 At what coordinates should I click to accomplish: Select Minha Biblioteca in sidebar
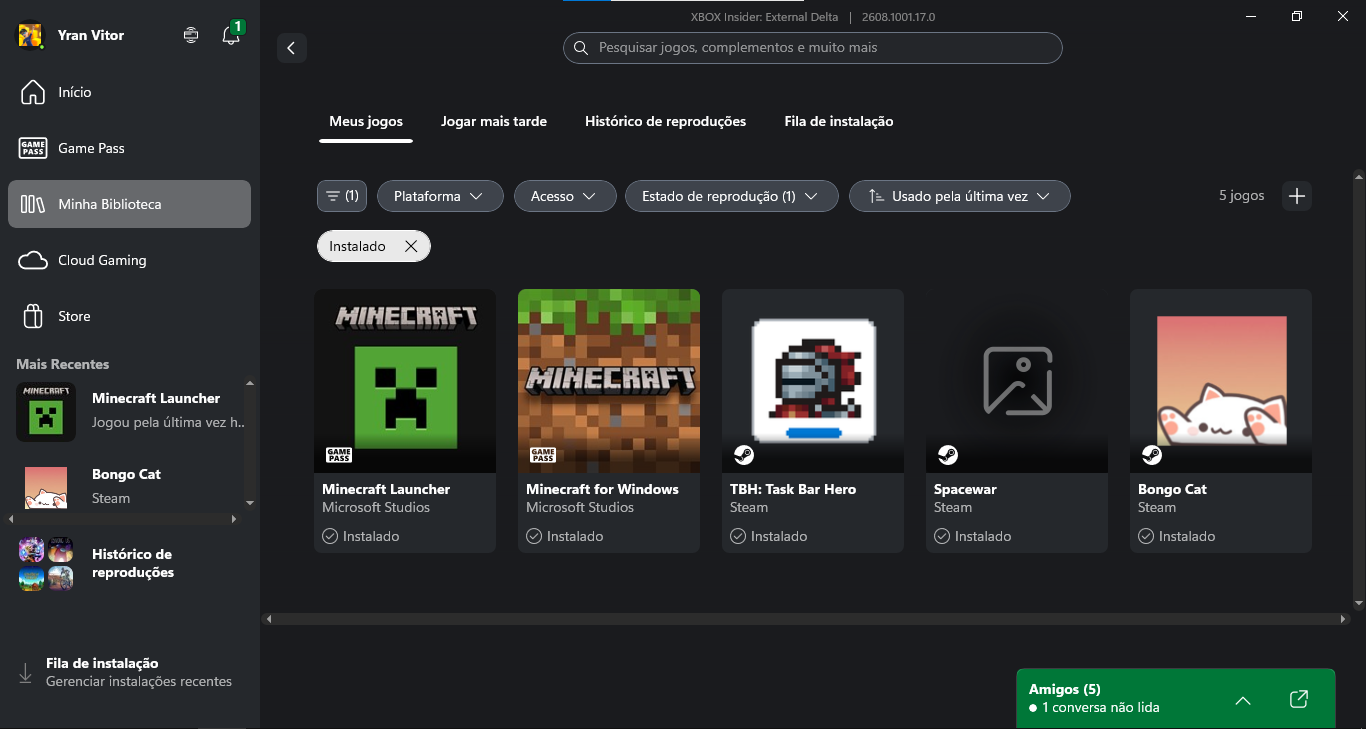[130, 204]
